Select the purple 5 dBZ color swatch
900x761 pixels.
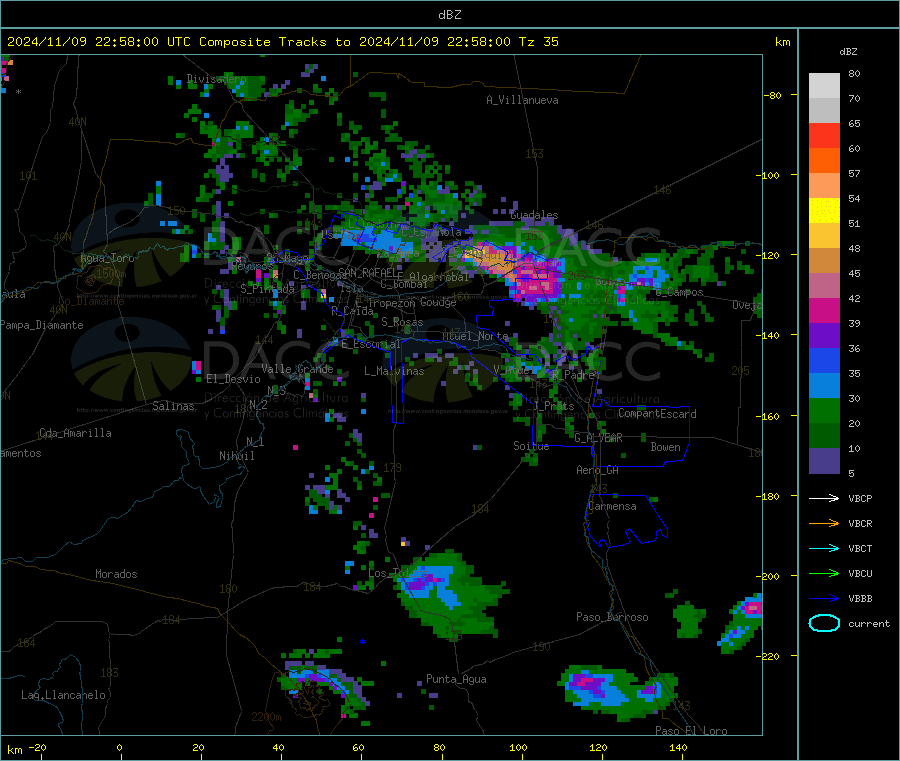coord(824,461)
